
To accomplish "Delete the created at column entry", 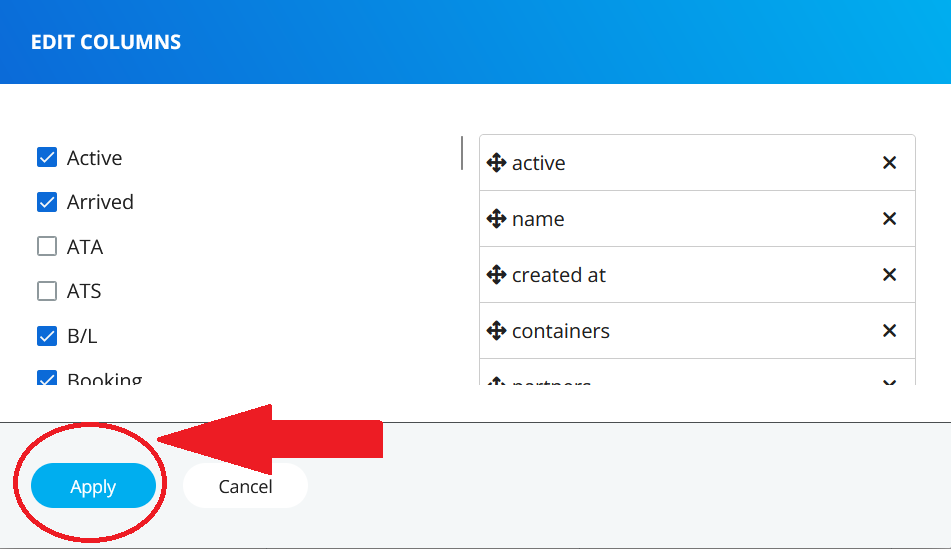I will (889, 275).
